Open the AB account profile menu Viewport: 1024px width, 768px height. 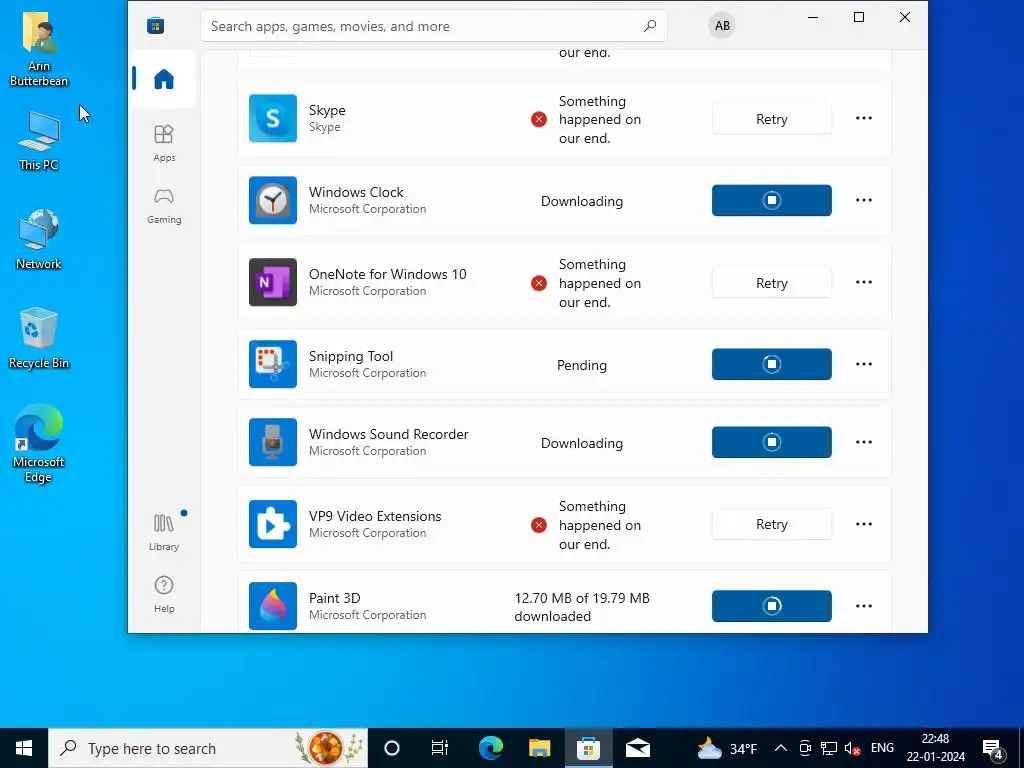click(722, 25)
